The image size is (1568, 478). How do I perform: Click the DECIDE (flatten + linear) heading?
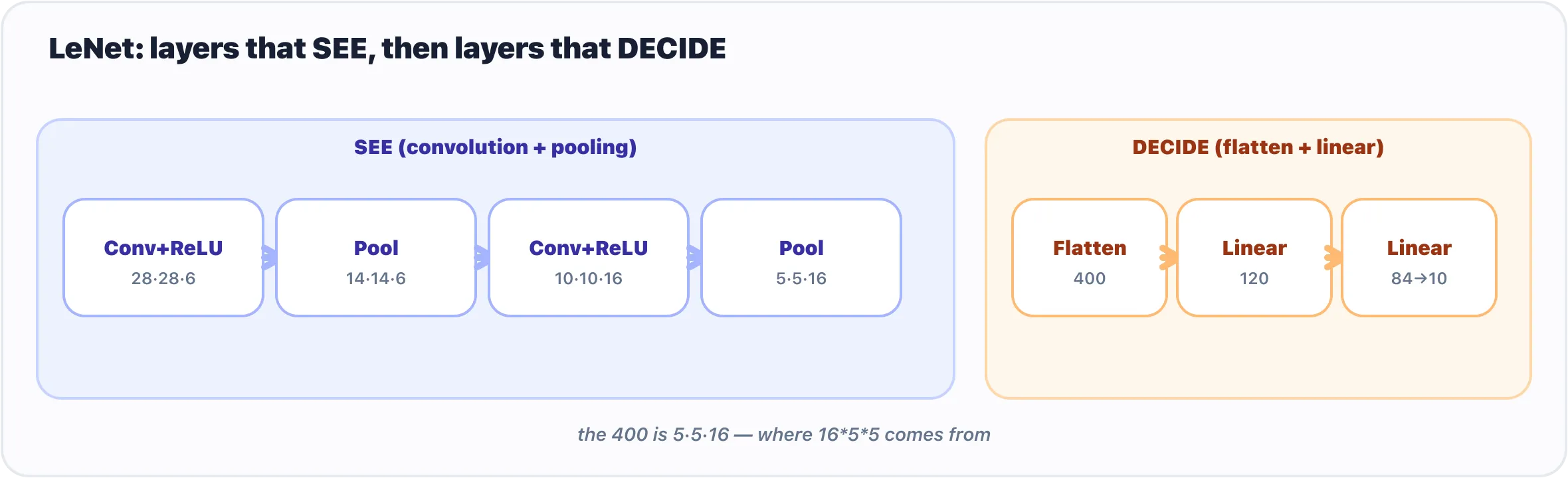pyautogui.click(x=1258, y=147)
